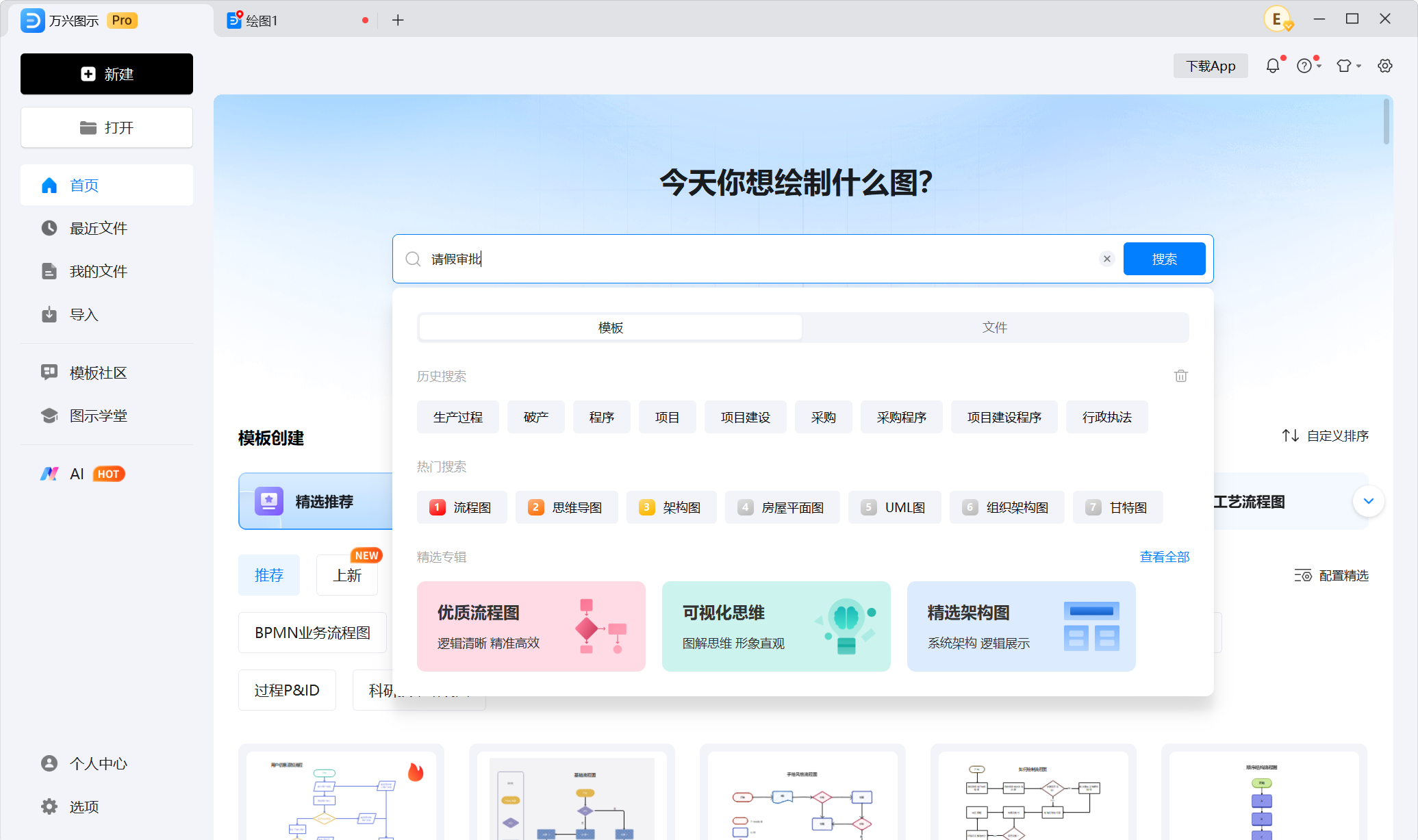Clear the search text with the X icon

(x=1106, y=259)
